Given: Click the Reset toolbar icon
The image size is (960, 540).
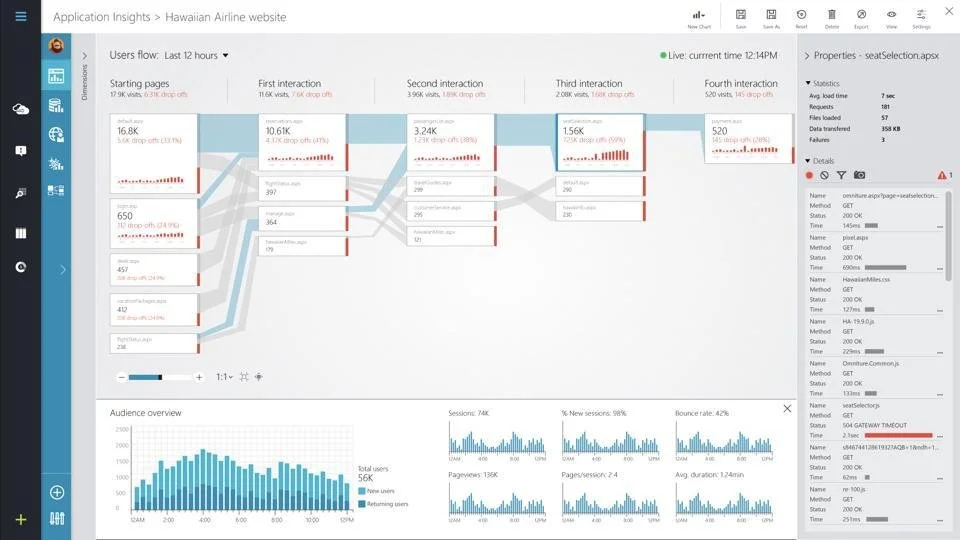Looking at the screenshot, I should [x=801, y=15].
